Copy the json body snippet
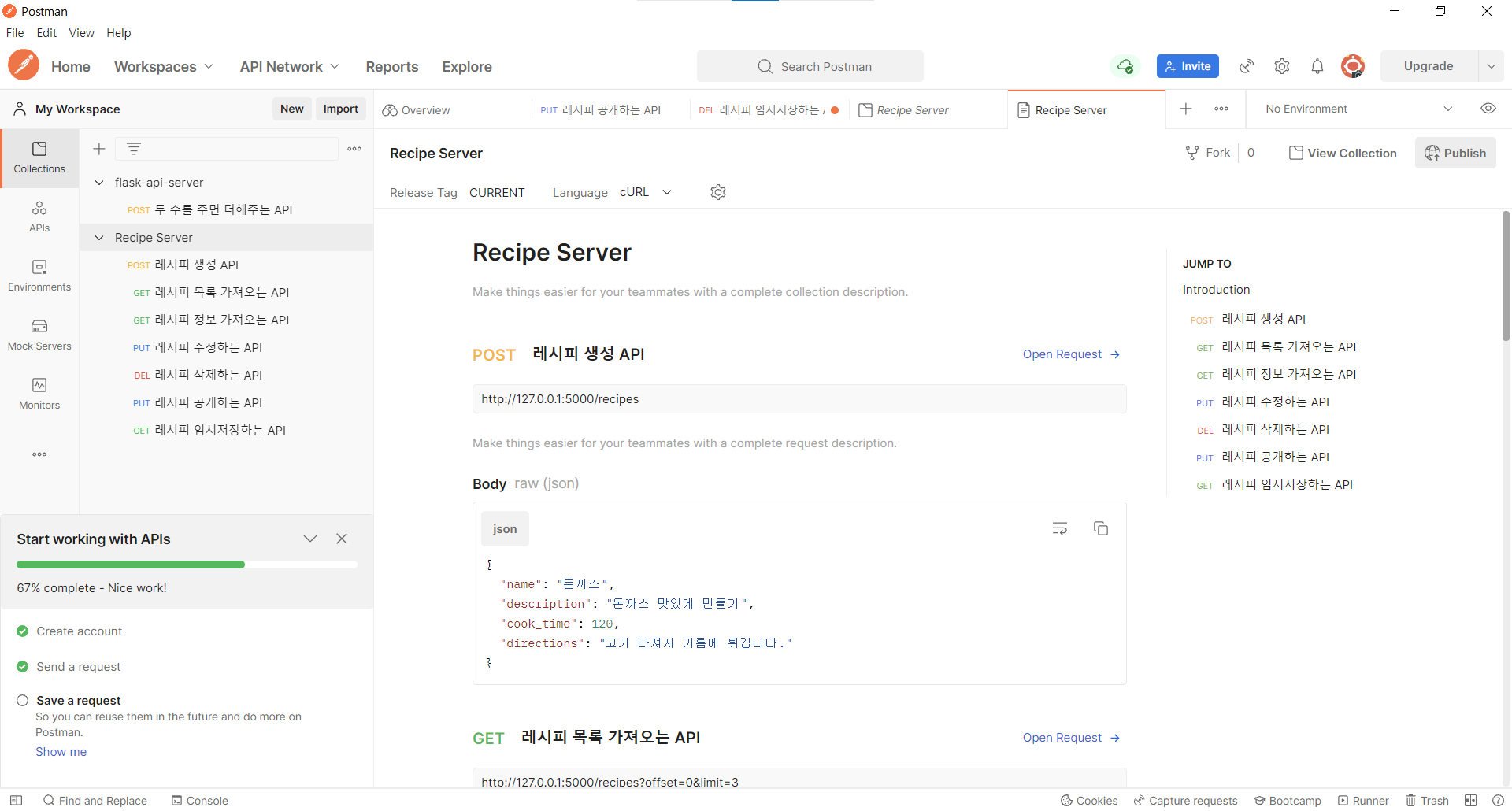This screenshot has width=1512, height=811. (1101, 528)
